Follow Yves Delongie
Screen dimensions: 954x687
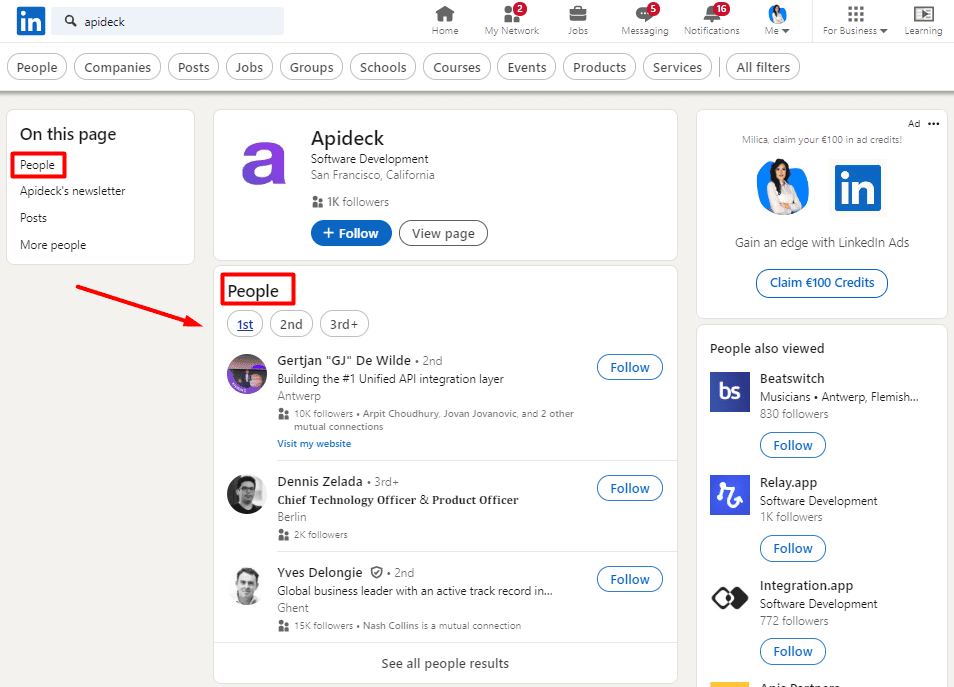pyautogui.click(x=630, y=579)
